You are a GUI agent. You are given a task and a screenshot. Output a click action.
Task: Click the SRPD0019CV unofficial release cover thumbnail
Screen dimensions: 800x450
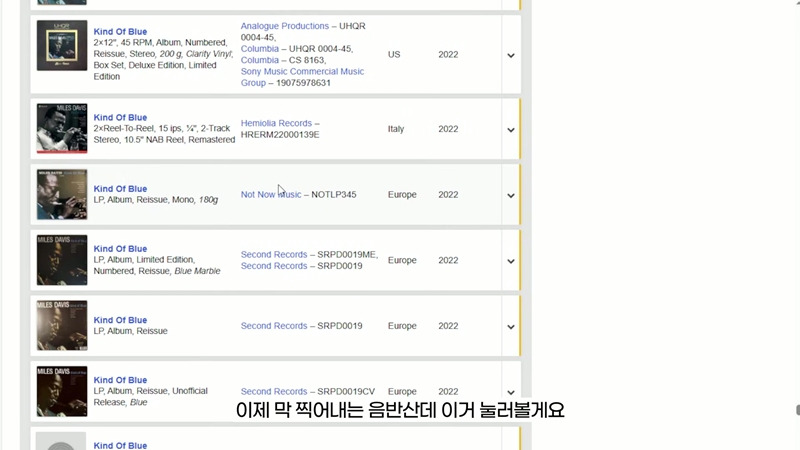62,391
